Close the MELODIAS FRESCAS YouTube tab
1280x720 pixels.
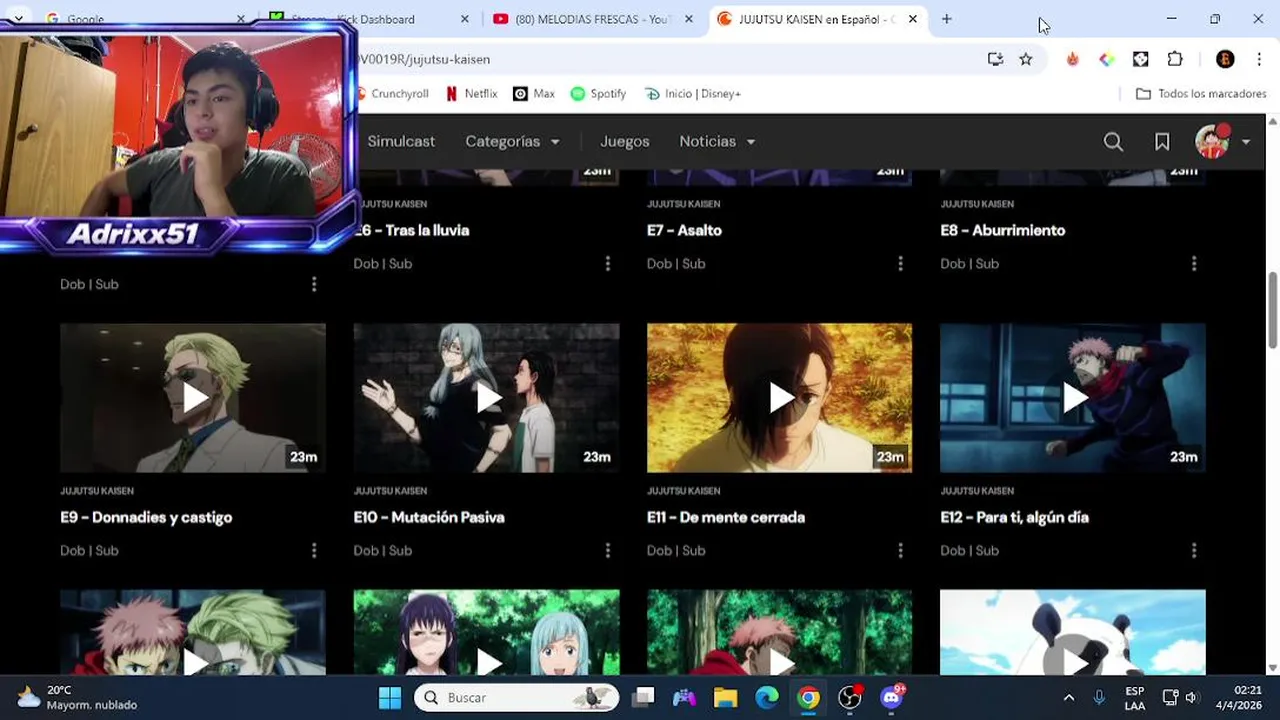click(689, 19)
